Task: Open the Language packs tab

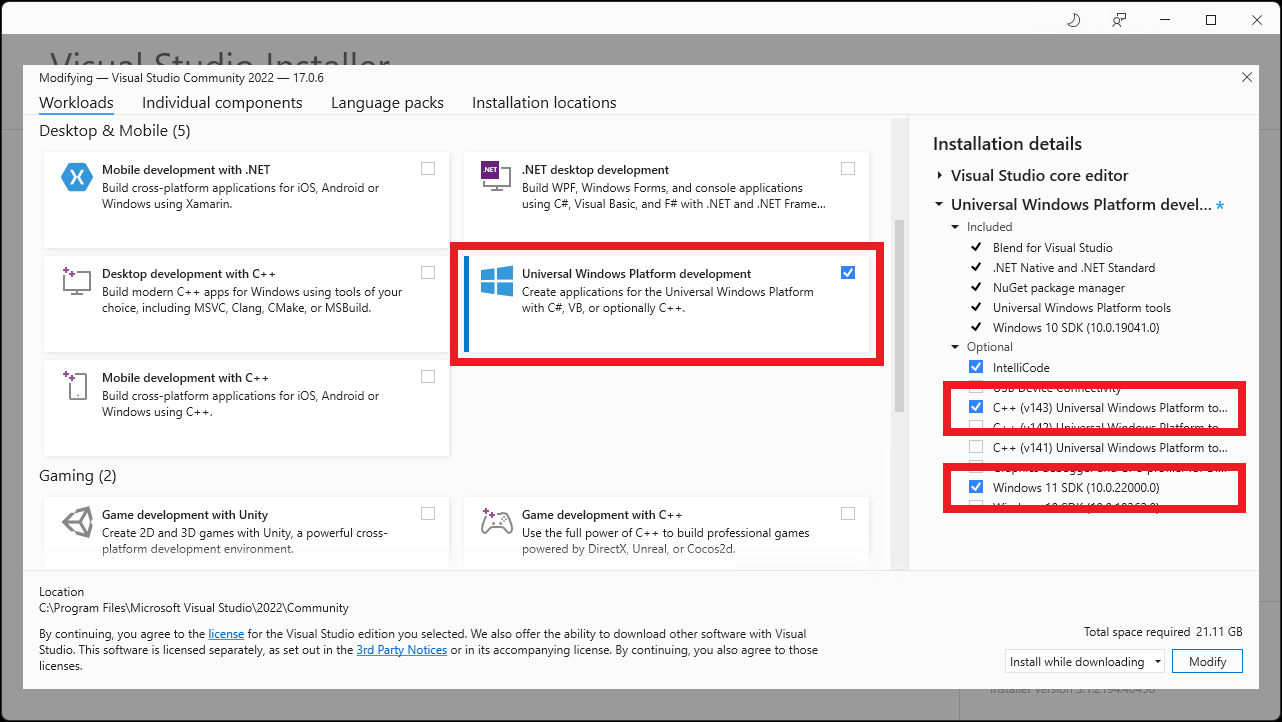Action: (x=387, y=103)
